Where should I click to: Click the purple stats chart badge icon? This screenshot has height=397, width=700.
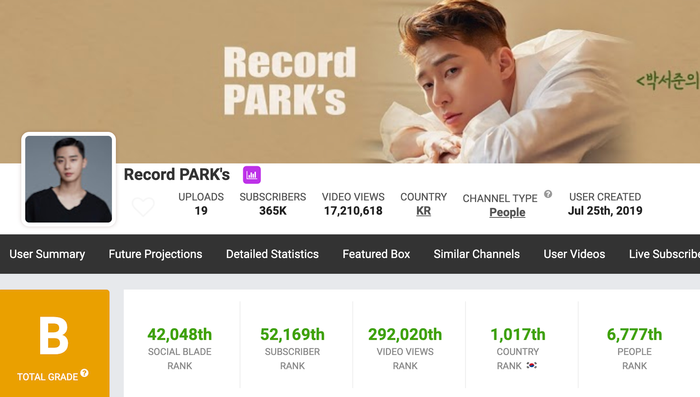click(252, 175)
